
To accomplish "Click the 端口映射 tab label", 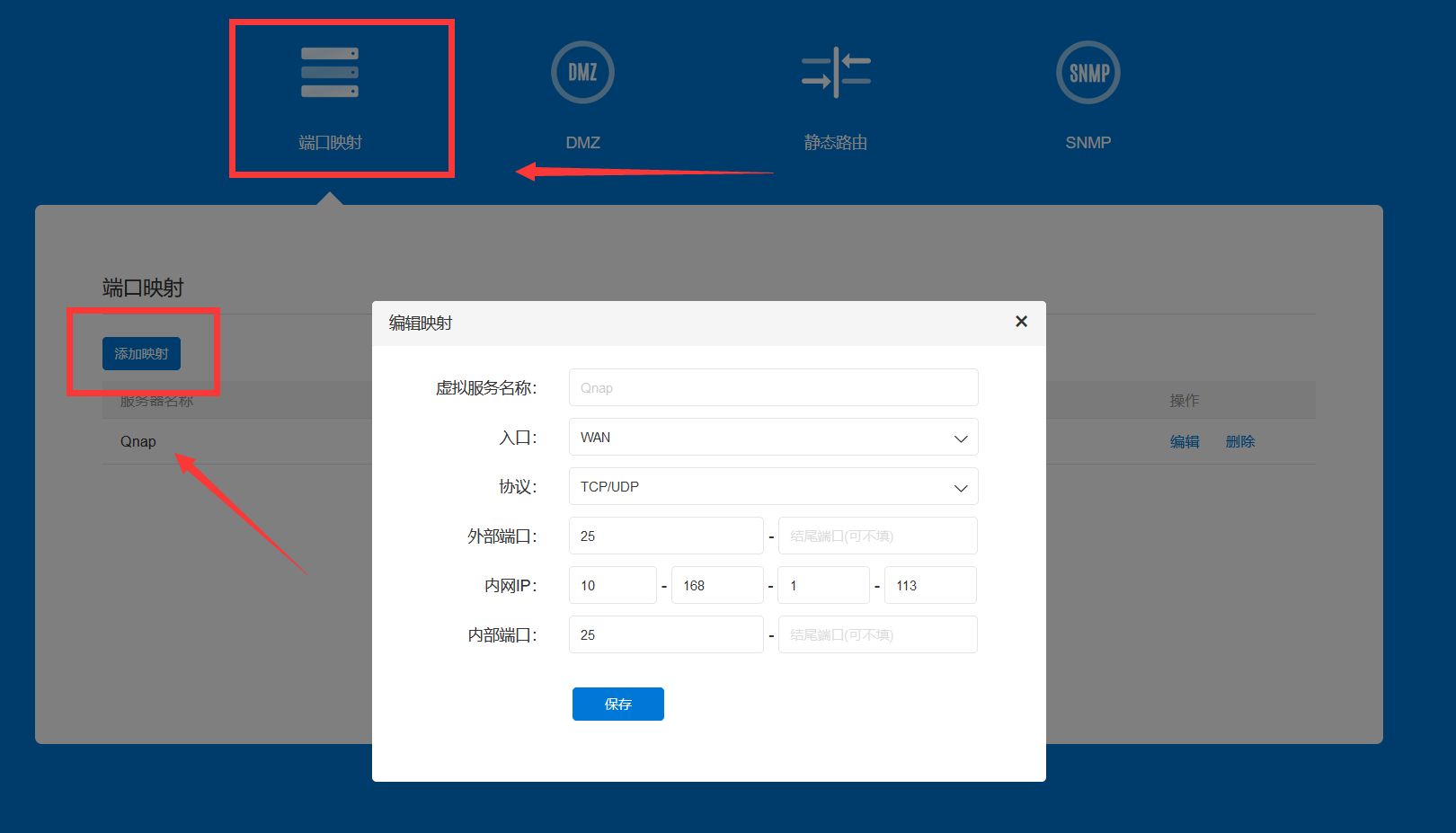I will click(x=330, y=143).
